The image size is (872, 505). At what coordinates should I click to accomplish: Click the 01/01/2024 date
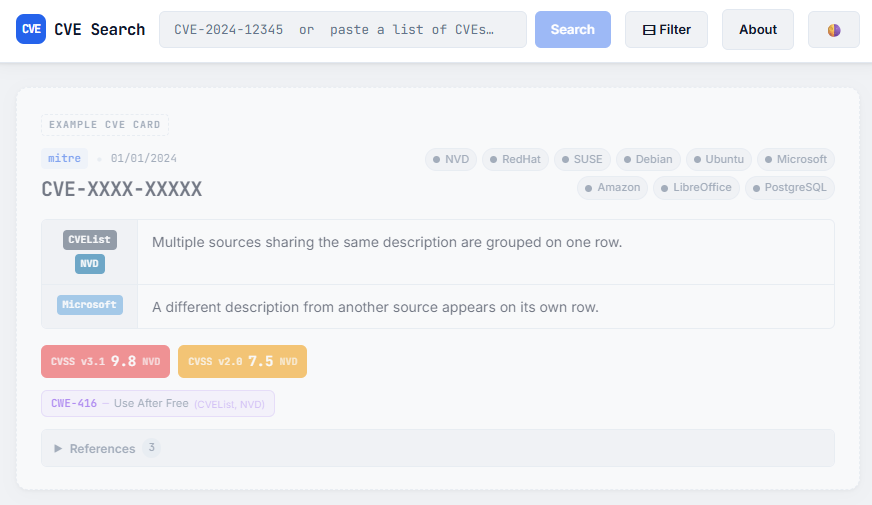click(143, 159)
